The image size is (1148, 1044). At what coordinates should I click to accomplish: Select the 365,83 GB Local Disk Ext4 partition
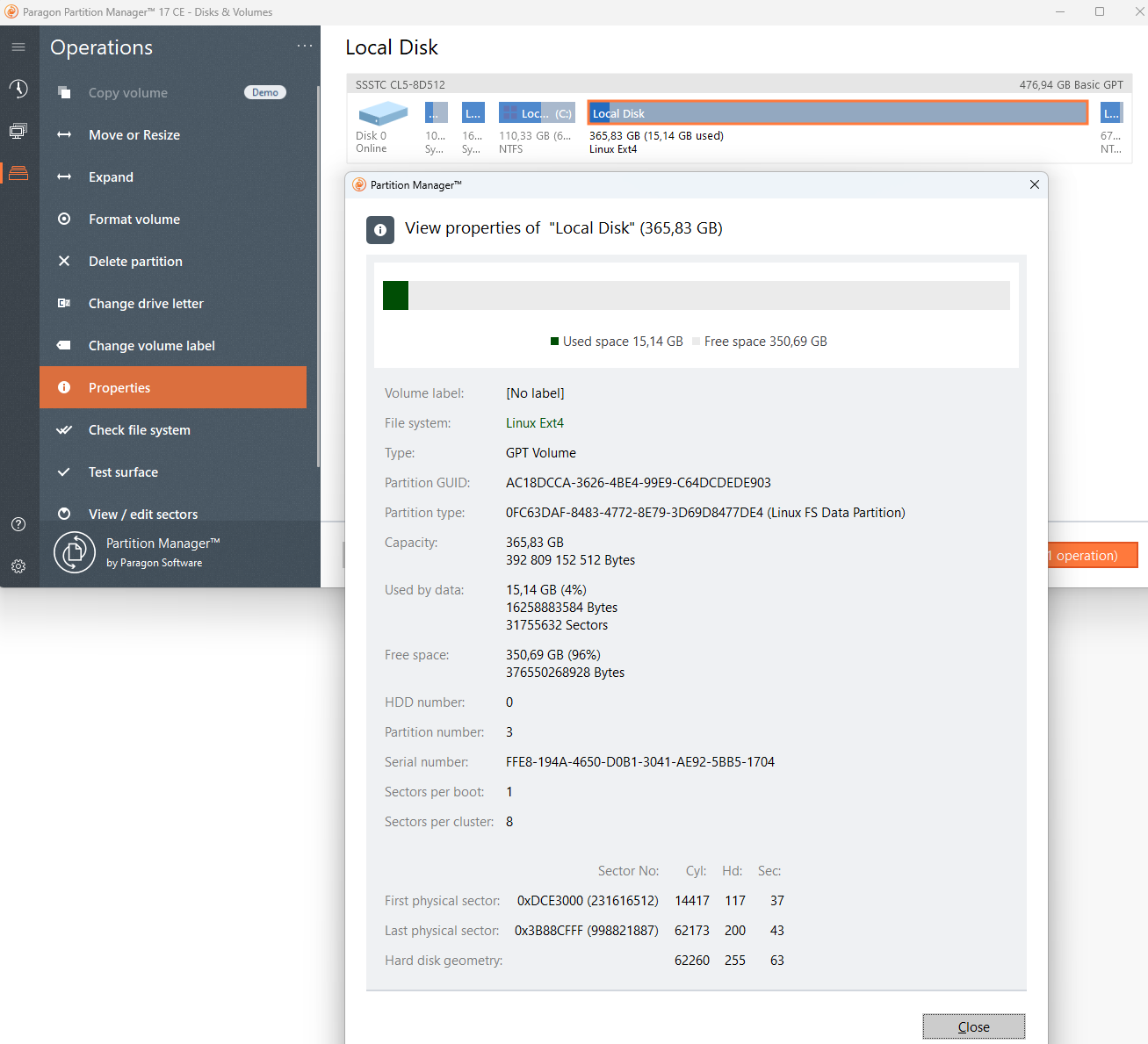[x=838, y=113]
